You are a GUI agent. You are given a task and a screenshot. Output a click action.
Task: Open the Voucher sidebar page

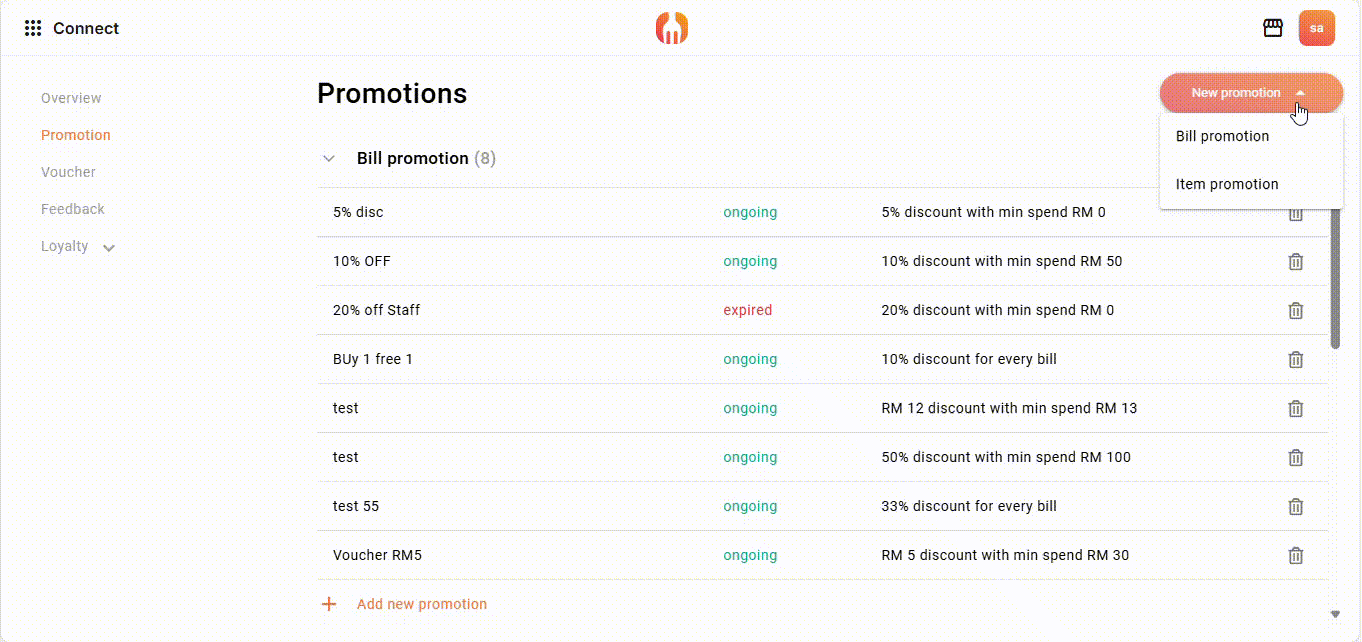[x=68, y=172]
